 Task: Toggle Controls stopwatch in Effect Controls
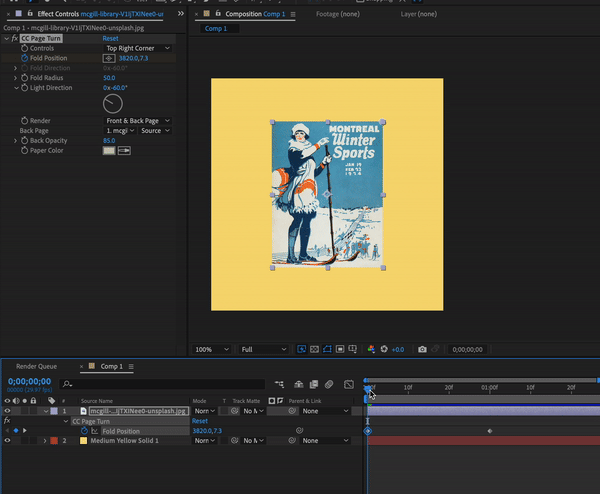(x=24, y=48)
